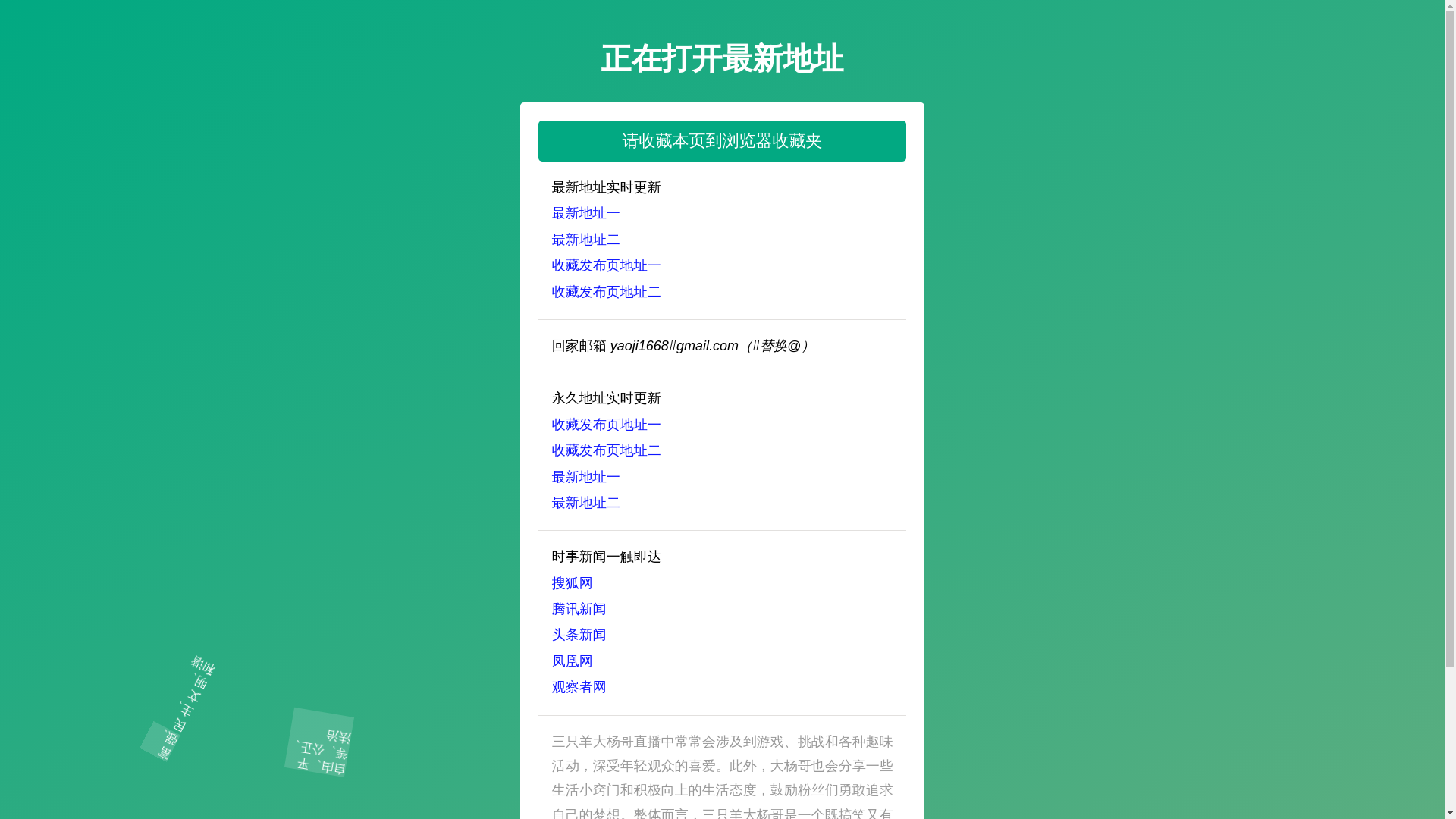
Task: Open 收藏发布页地址一 under 最新地址实时更新
Action: point(606,266)
